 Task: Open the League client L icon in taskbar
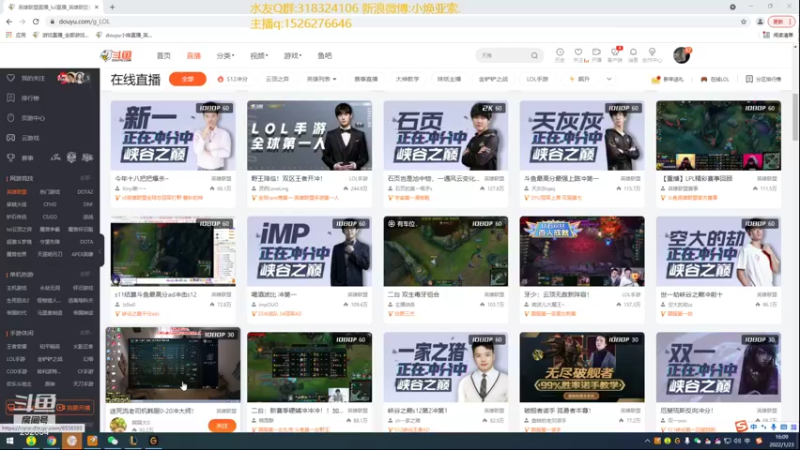(x=133, y=441)
